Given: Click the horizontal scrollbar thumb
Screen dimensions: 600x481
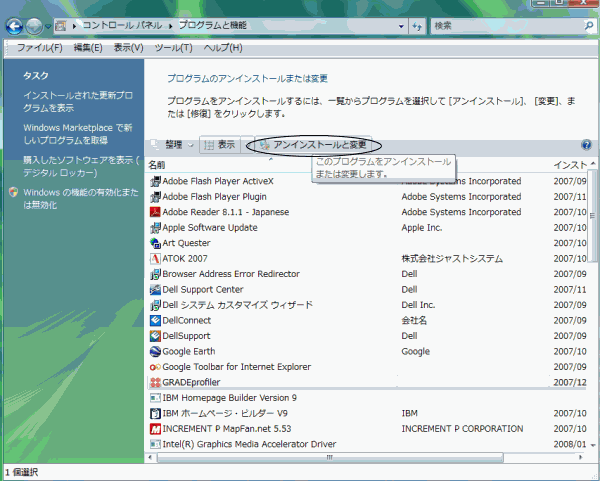Looking at the screenshot, I should pyautogui.click(x=330, y=457).
